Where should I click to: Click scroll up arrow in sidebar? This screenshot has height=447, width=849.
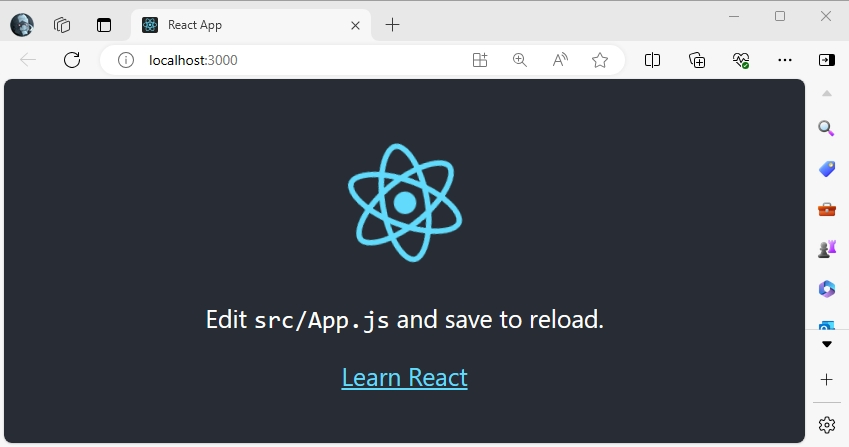(827, 94)
